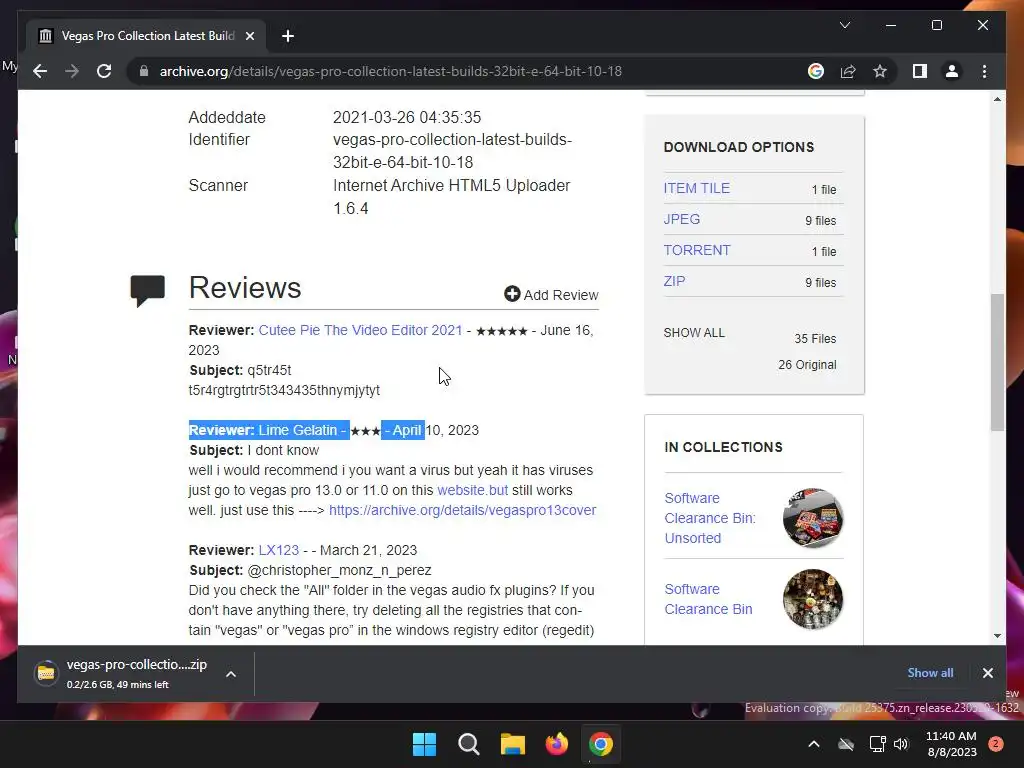The height and width of the screenshot is (768, 1024).
Task: Open reviewer LX123 profile link
Action: 278,550
